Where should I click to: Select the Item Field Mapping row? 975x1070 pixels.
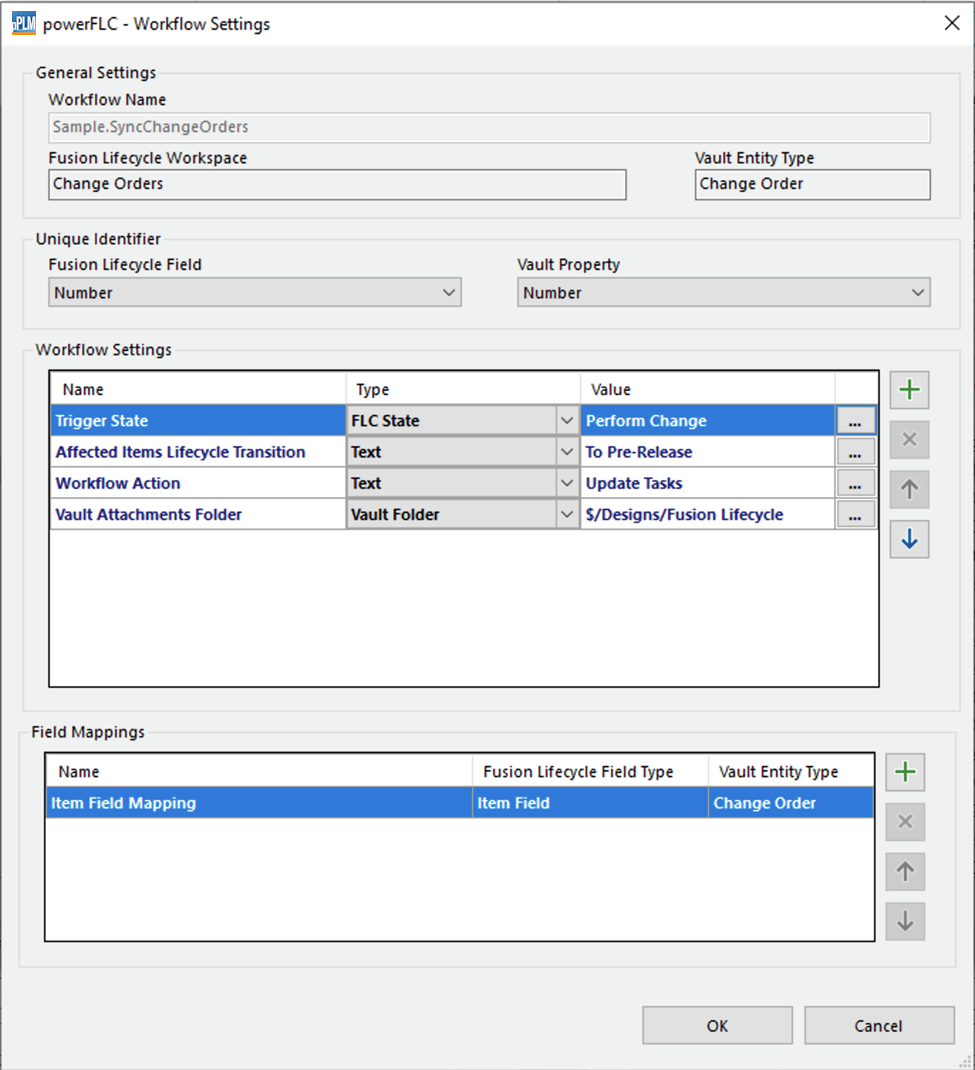coord(258,803)
